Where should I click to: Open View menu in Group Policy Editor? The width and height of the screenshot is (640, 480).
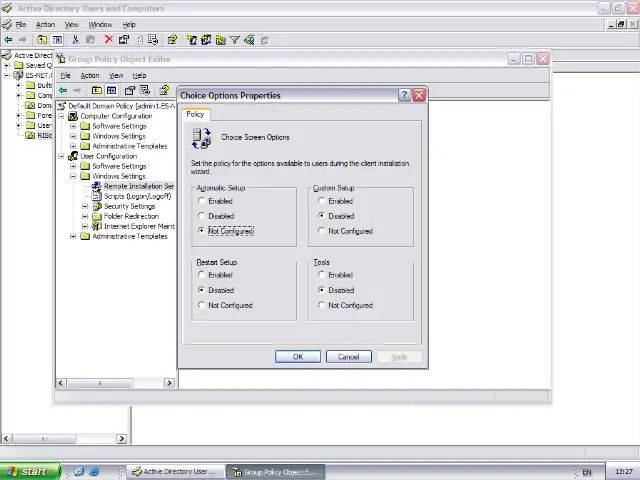pos(116,76)
